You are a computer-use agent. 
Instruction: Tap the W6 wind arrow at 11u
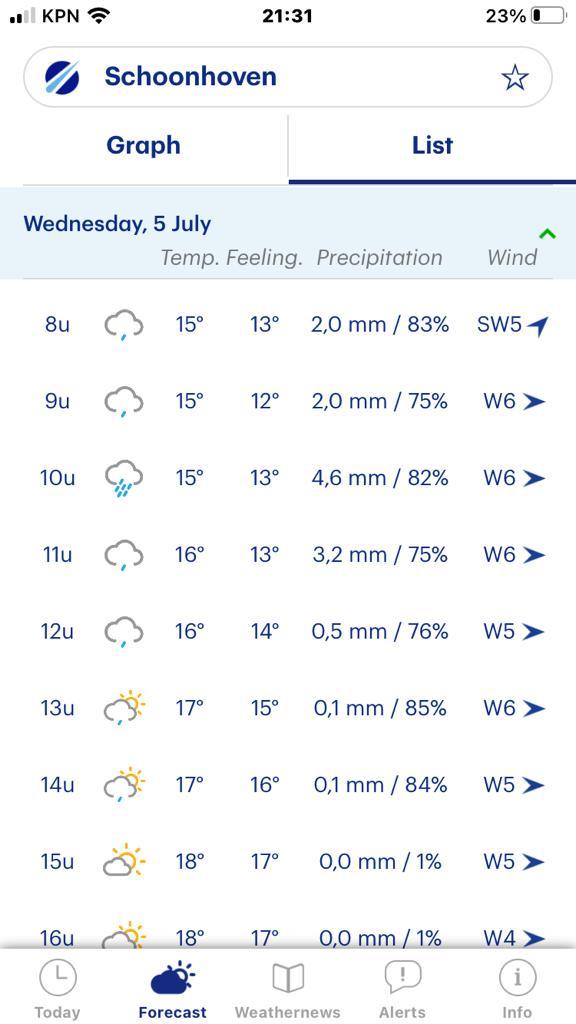pos(534,555)
